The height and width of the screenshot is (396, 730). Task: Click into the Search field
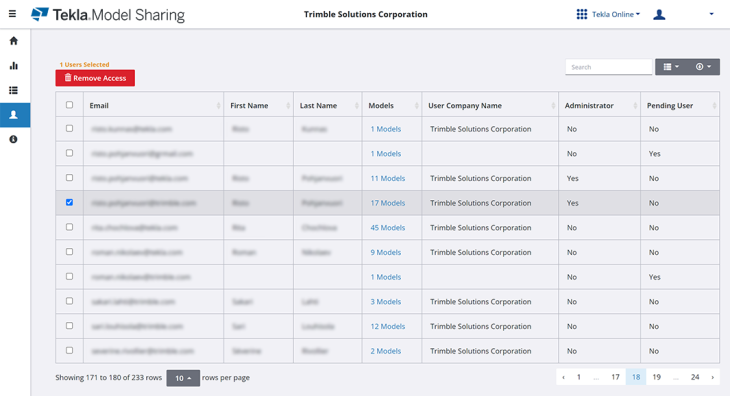click(608, 67)
